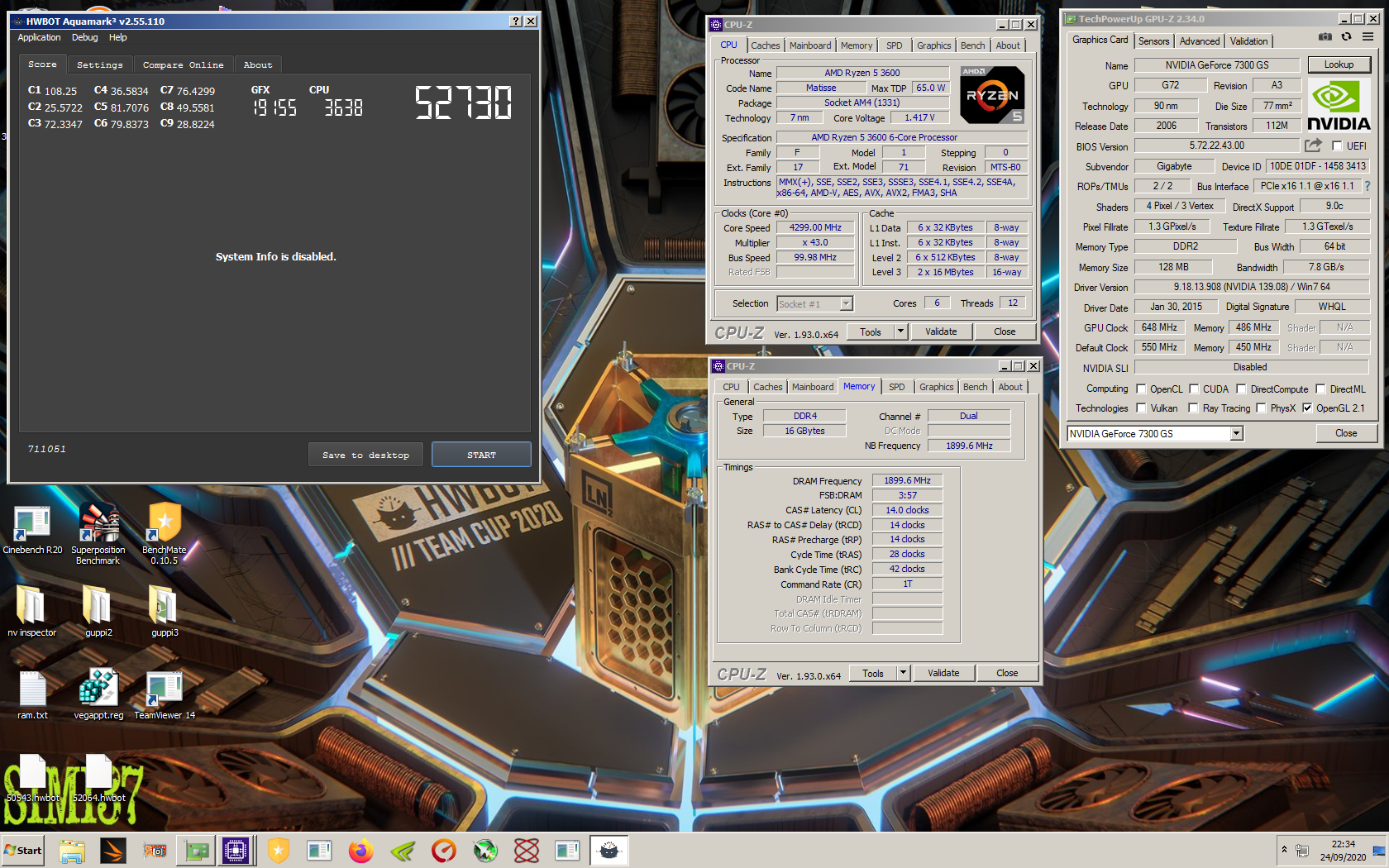The width and height of the screenshot is (1389, 868).
Task: Expand Tools arrow in upper CPU-Z window
Action: [900, 331]
